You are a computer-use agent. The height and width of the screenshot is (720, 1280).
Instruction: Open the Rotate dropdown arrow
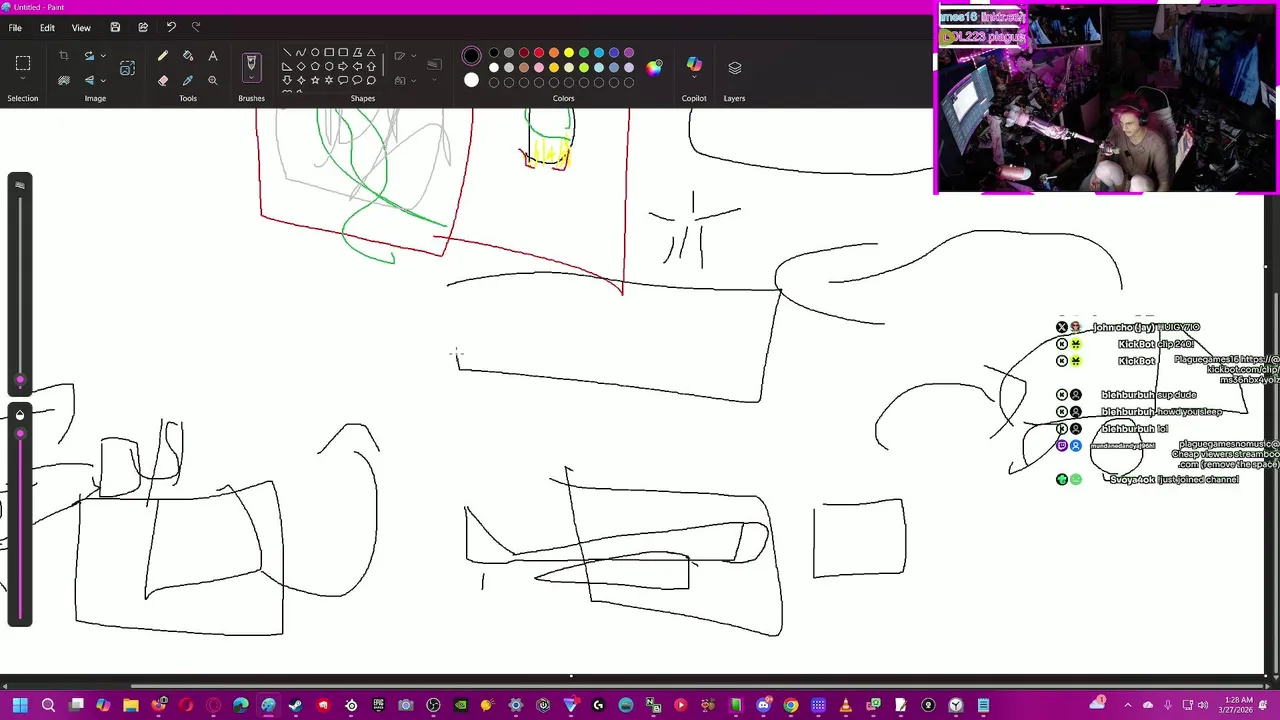pyautogui.click(x=103, y=56)
